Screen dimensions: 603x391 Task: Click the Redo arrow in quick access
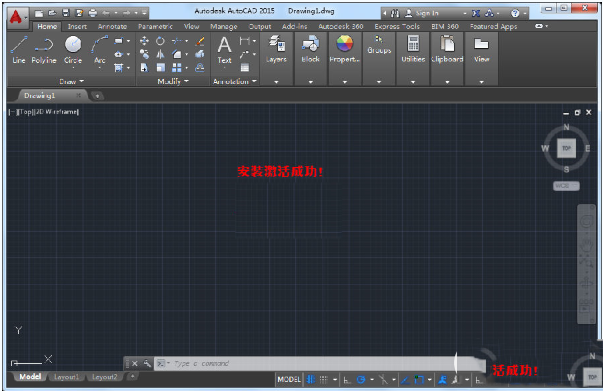[x=126, y=13]
